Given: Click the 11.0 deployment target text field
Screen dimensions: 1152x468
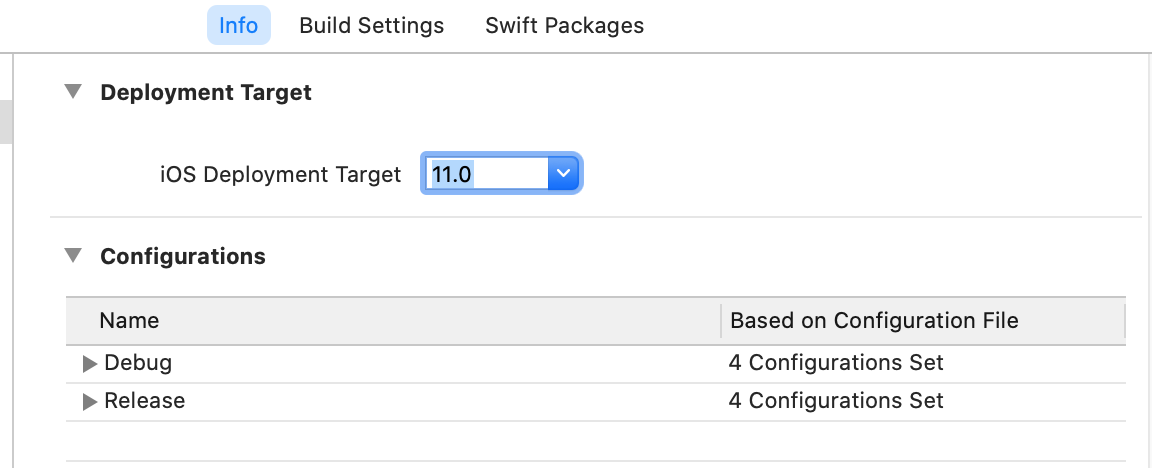Looking at the screenshot, I should [x=485, y=174].
